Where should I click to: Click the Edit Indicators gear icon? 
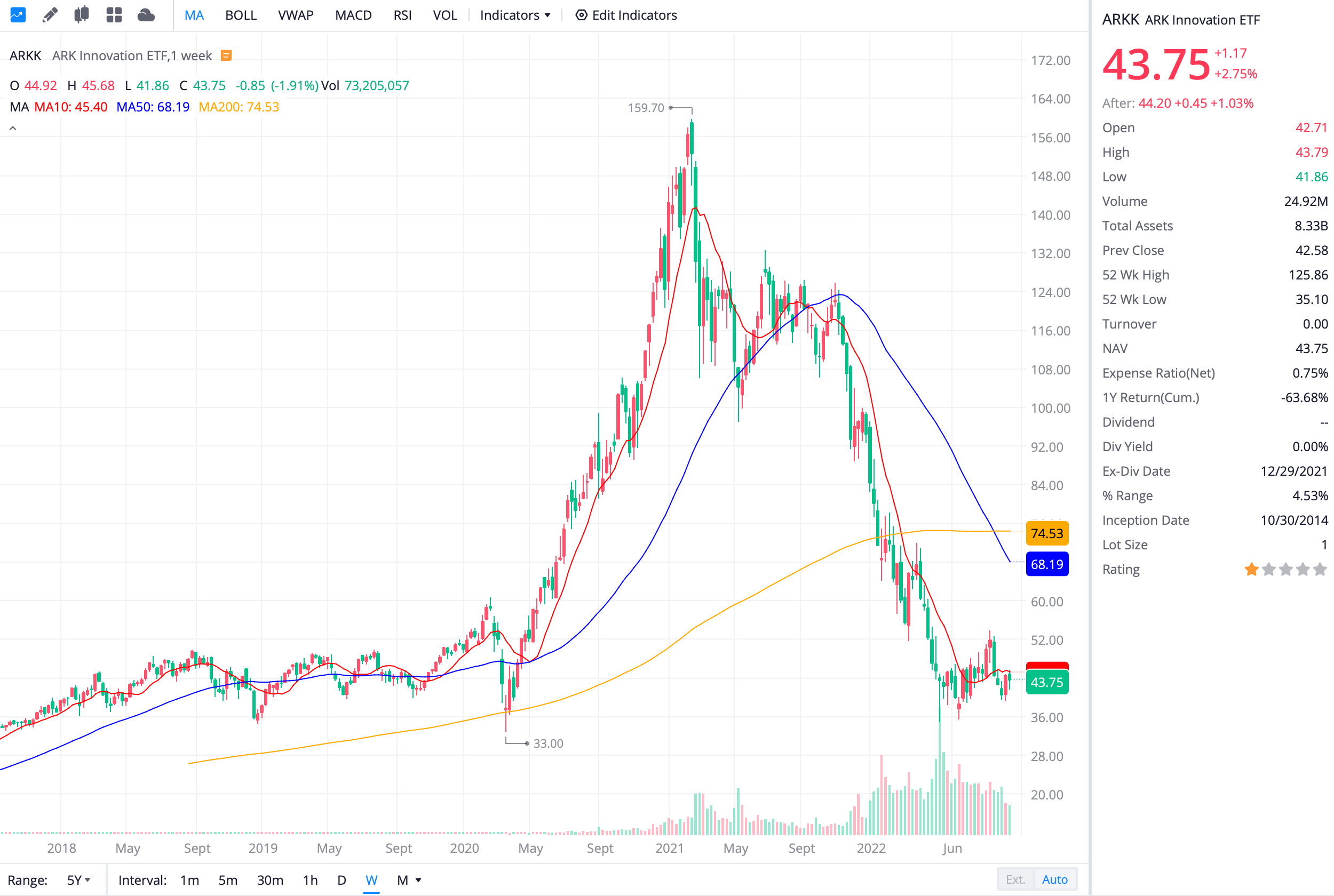(581, 15)
